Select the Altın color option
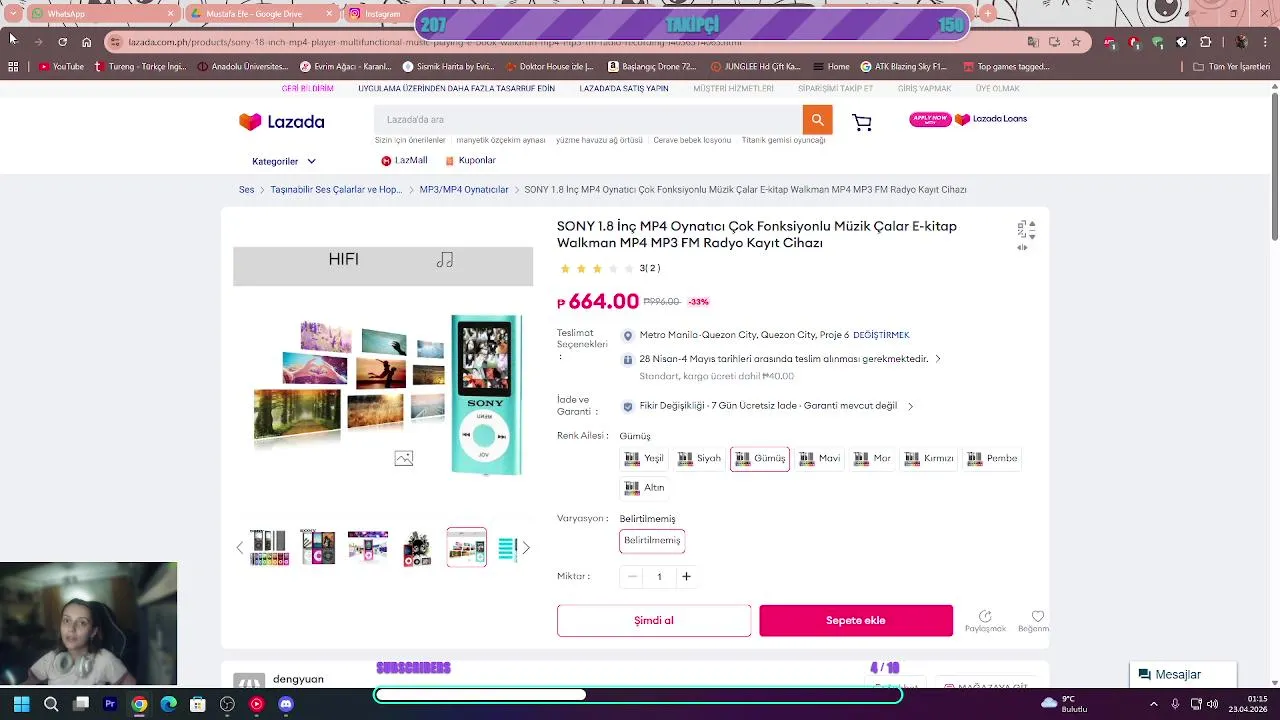This screenshot has width=1280, height=720. (643, 487)
